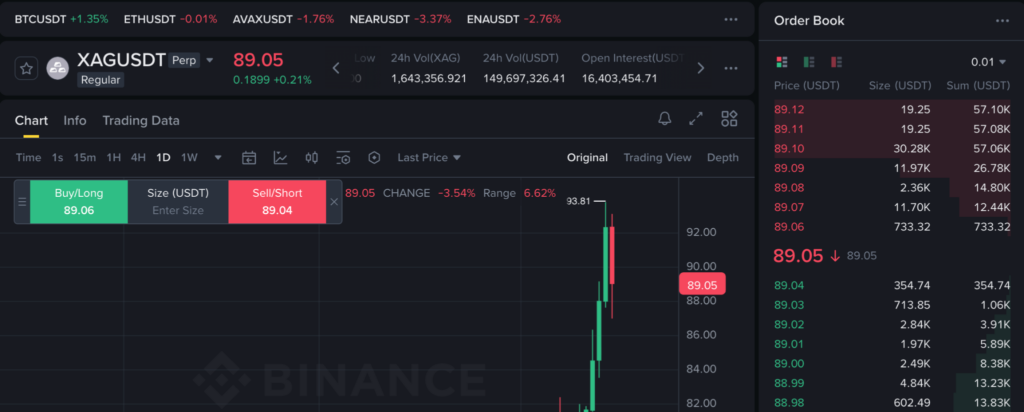
Task: Switch to the Trading Data tab
Action: 141,120
